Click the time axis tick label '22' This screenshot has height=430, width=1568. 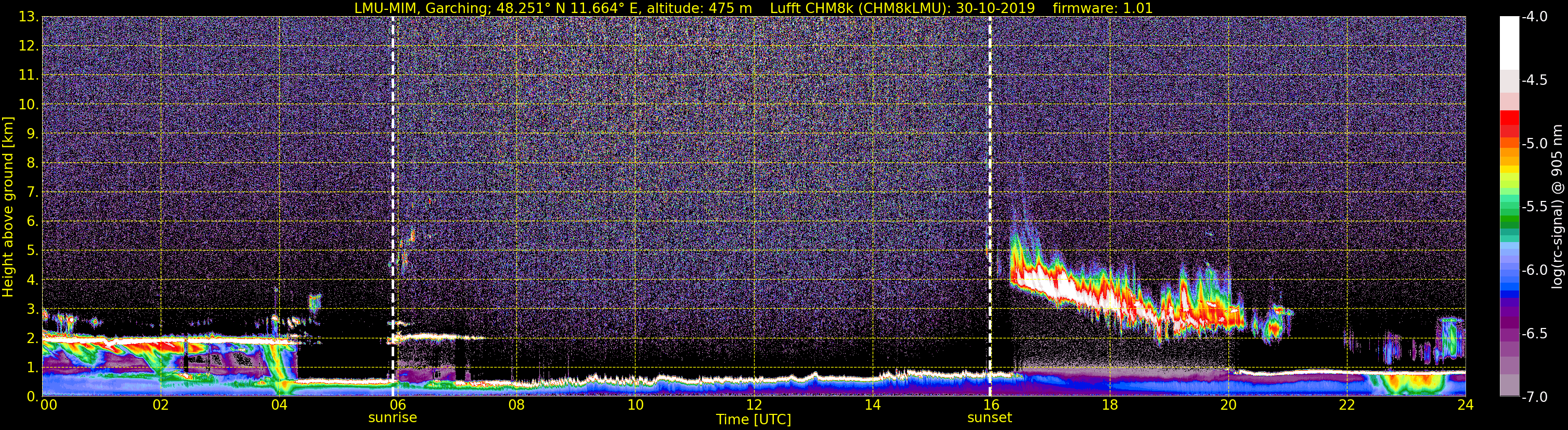[1347, 405]
